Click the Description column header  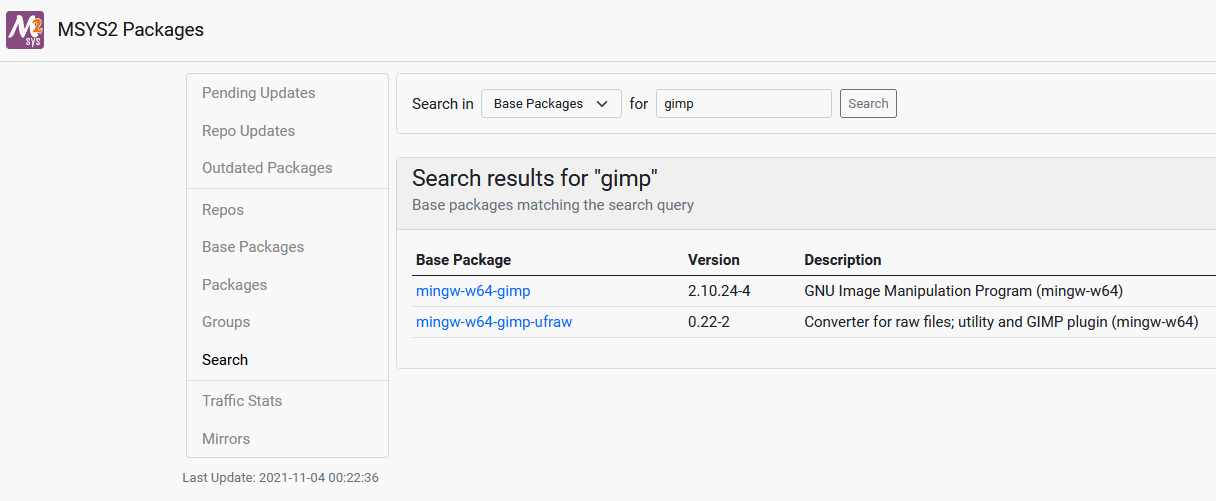(x=843, y=260)
